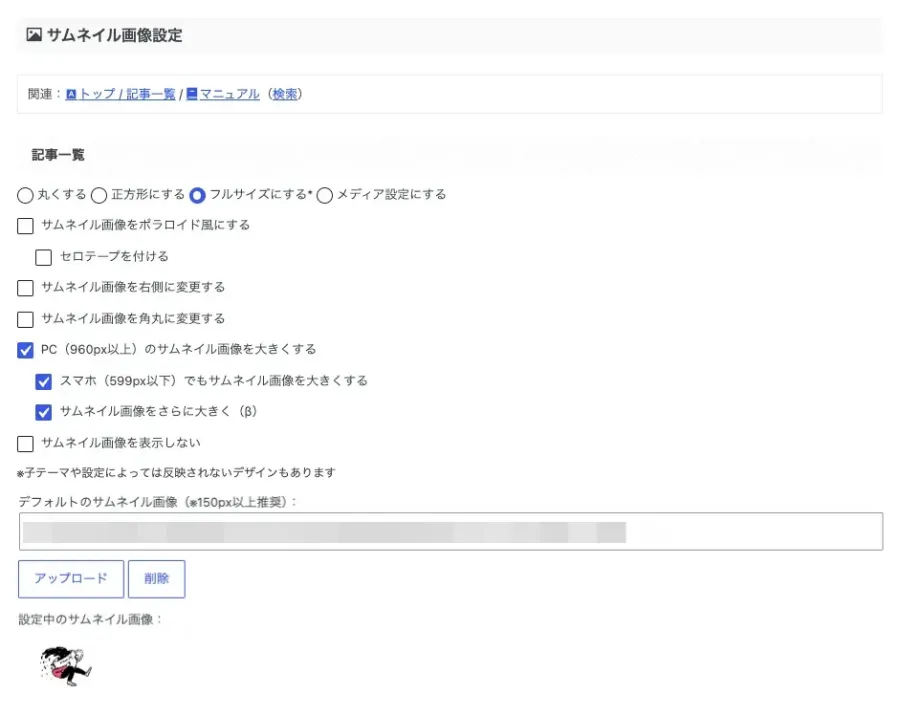The image size is (900, 710).
Task: Click the icon before トップ / 記事一覧
Action: [71, 94]
